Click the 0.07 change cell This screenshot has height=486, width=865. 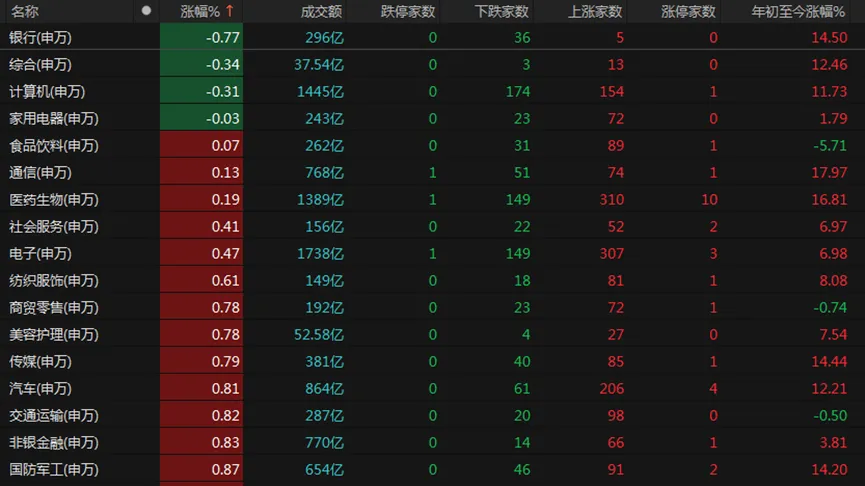click(201, 146)
